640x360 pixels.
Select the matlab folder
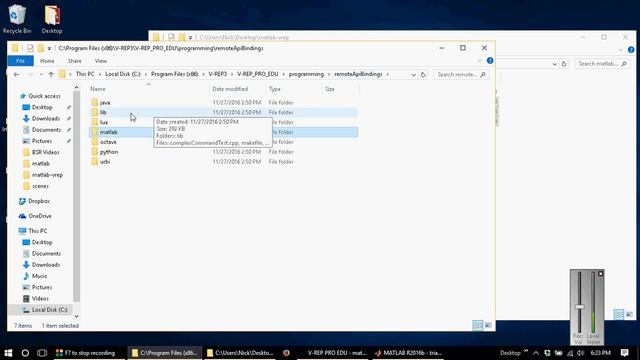(223, 132)
